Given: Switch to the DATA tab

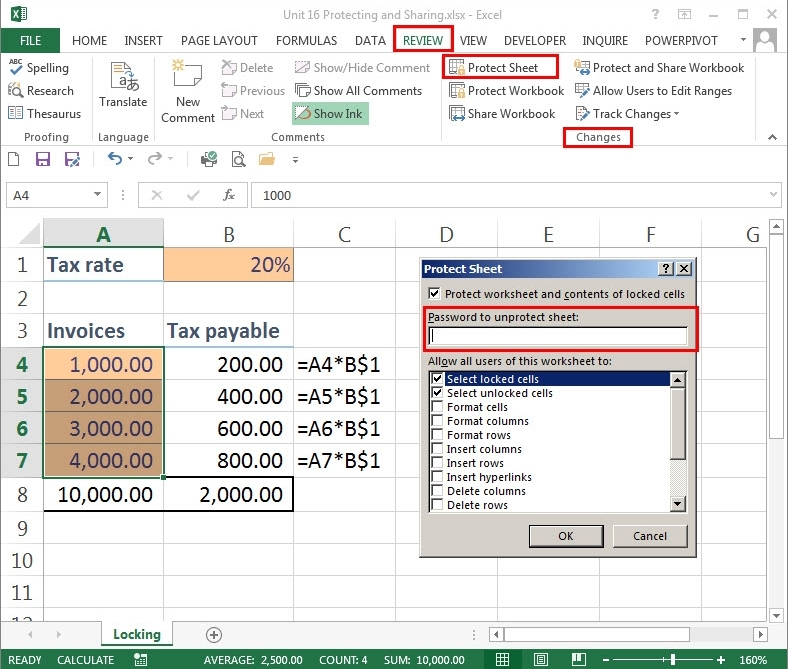Looking at the screenshot, I should click(370, 40).
